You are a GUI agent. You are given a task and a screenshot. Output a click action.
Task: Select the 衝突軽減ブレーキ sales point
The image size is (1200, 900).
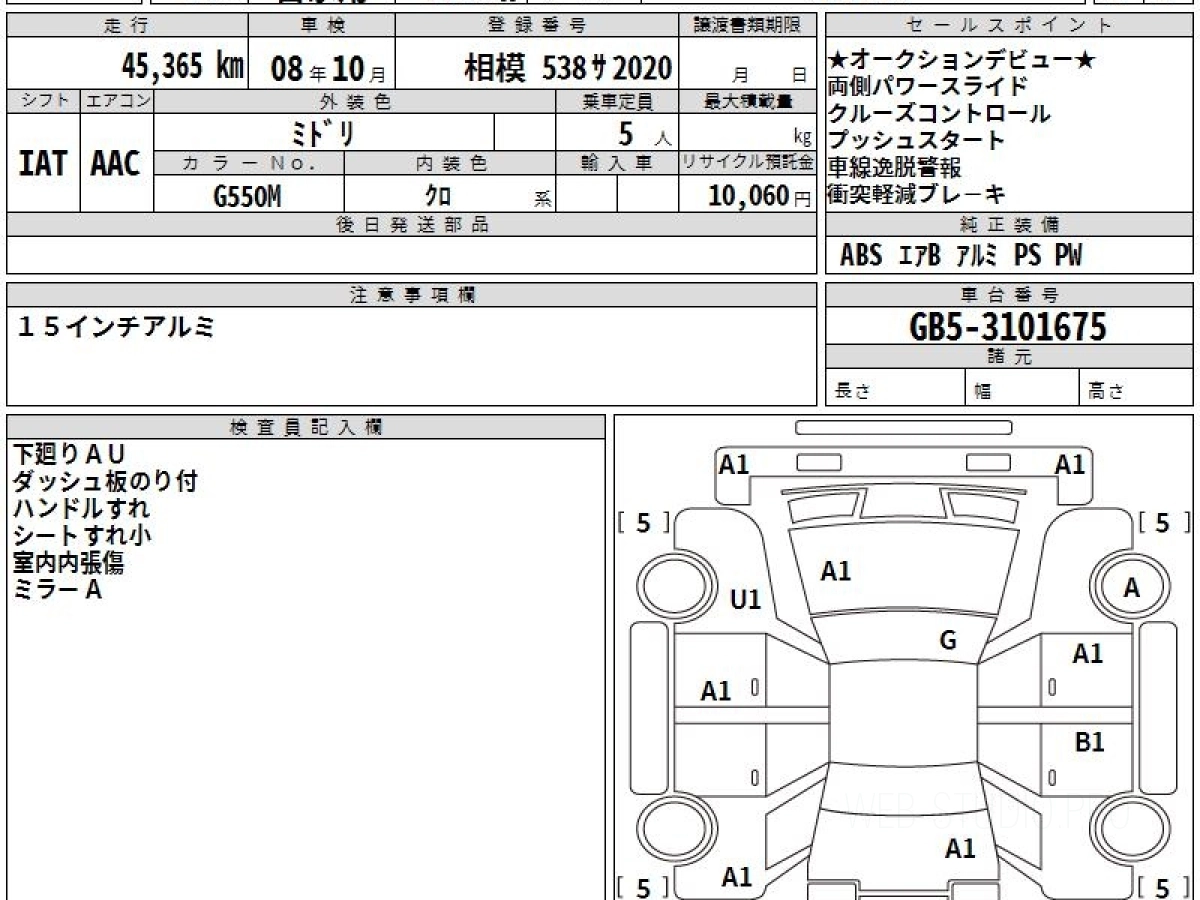click(x=917, y=194)
